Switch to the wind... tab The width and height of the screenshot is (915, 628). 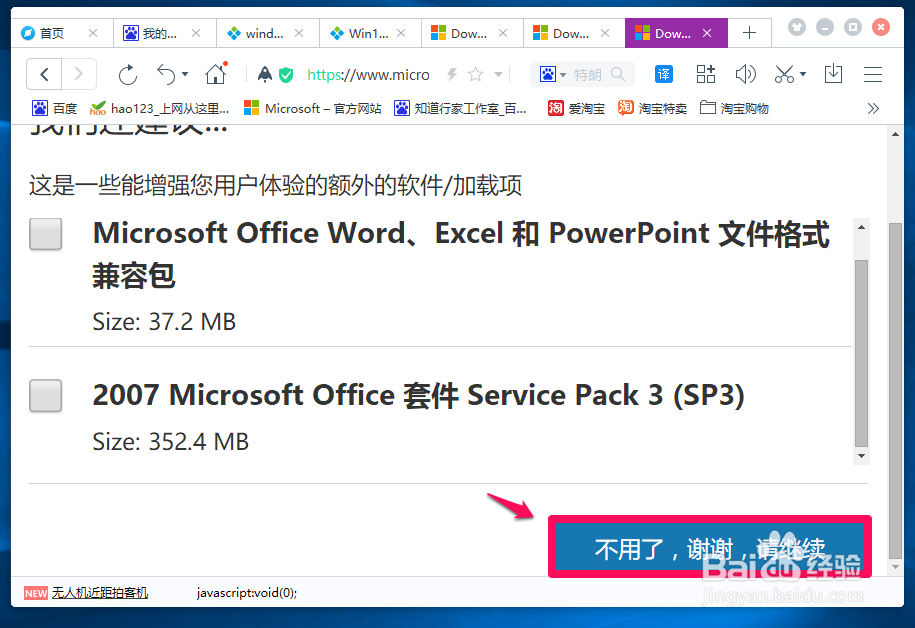click(264, 33)
